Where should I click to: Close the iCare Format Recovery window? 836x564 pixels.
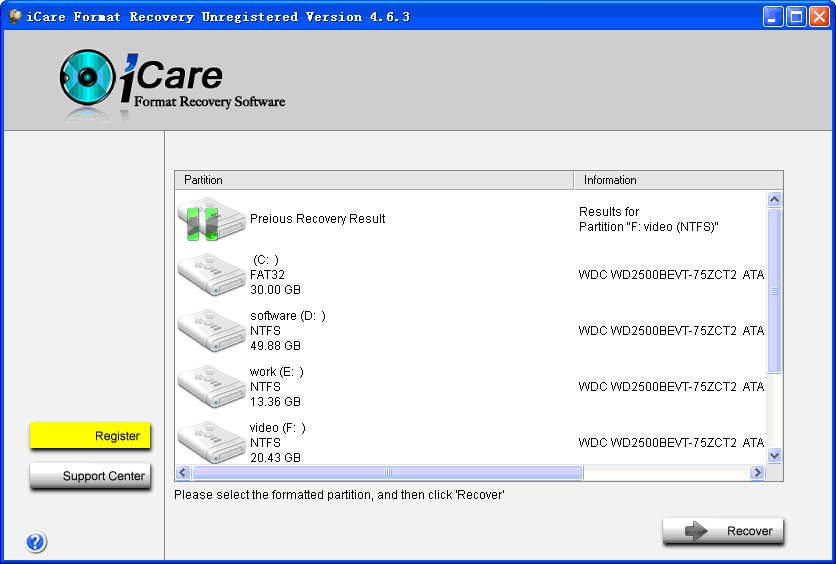pos(819,17)
